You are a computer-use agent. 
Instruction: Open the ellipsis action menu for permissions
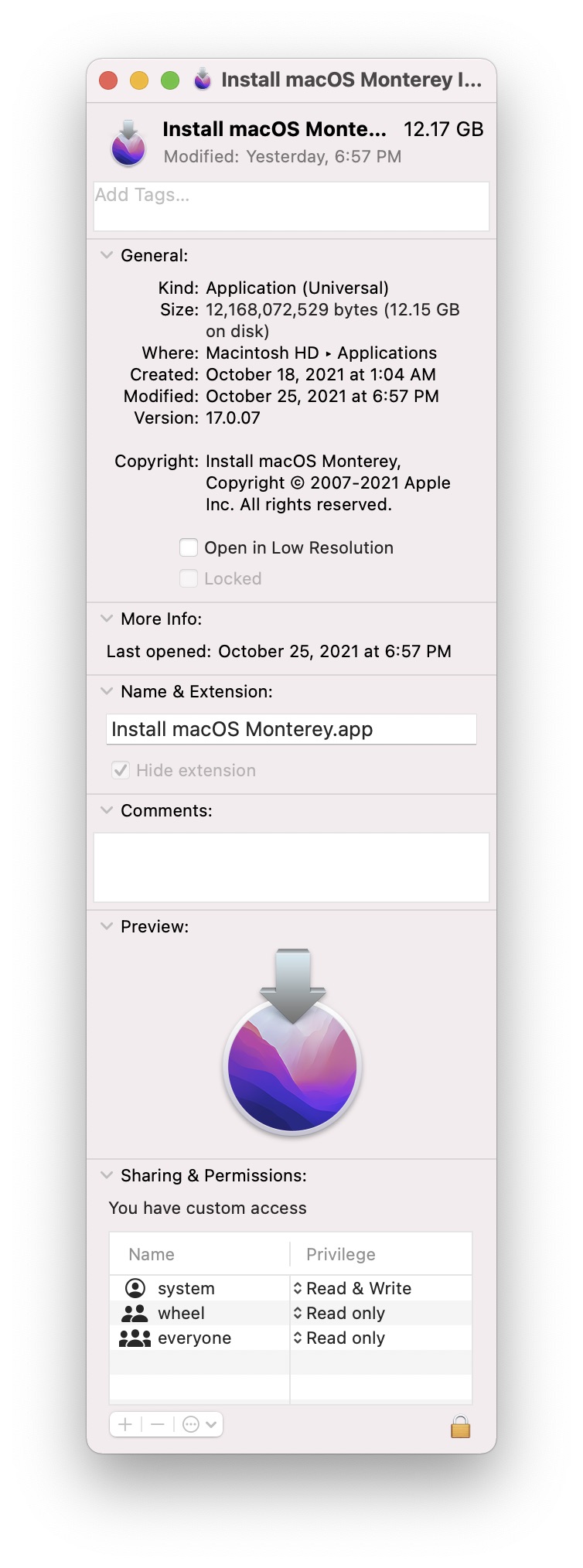point(199,1424)
